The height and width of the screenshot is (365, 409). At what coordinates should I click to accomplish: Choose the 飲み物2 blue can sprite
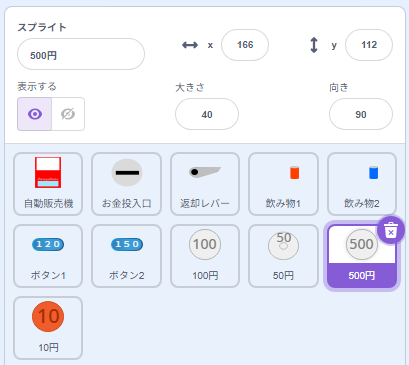click(x=362, y=184)
